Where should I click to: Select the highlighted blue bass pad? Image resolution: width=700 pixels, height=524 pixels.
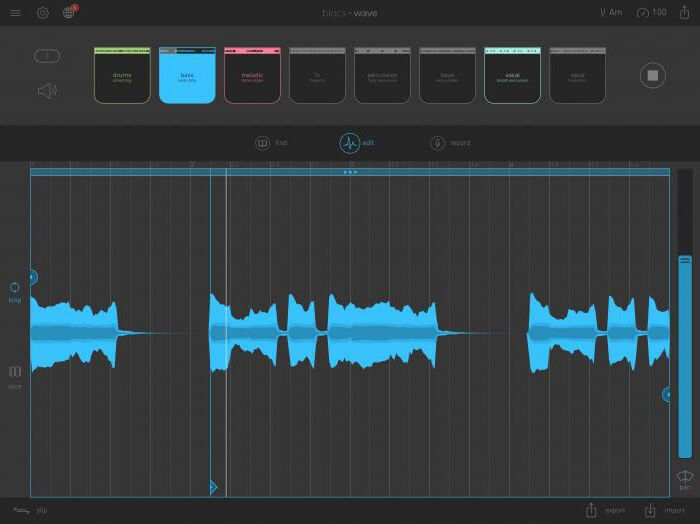pos(187,75)
